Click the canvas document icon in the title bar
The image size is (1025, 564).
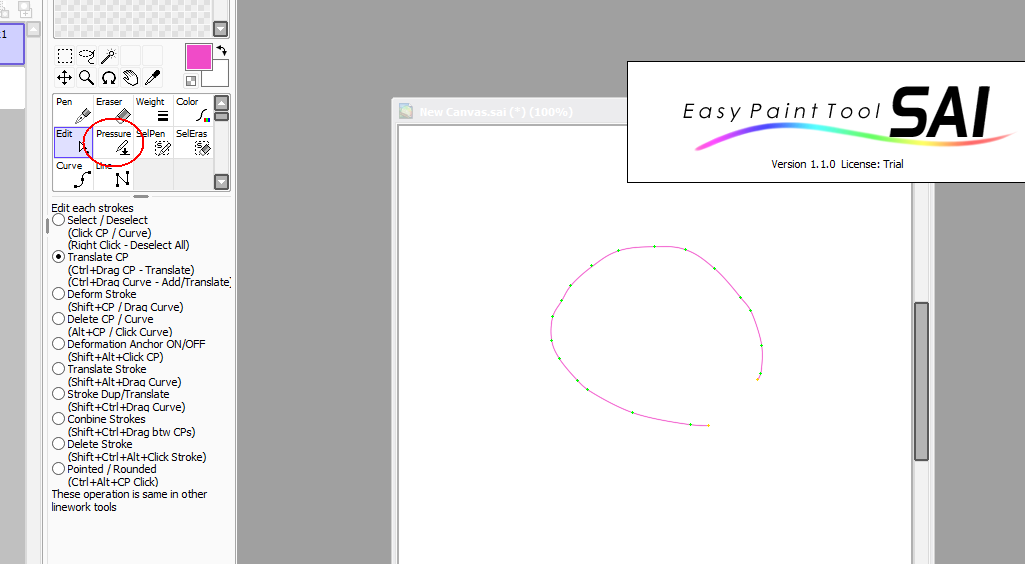[x=406, y=112]
